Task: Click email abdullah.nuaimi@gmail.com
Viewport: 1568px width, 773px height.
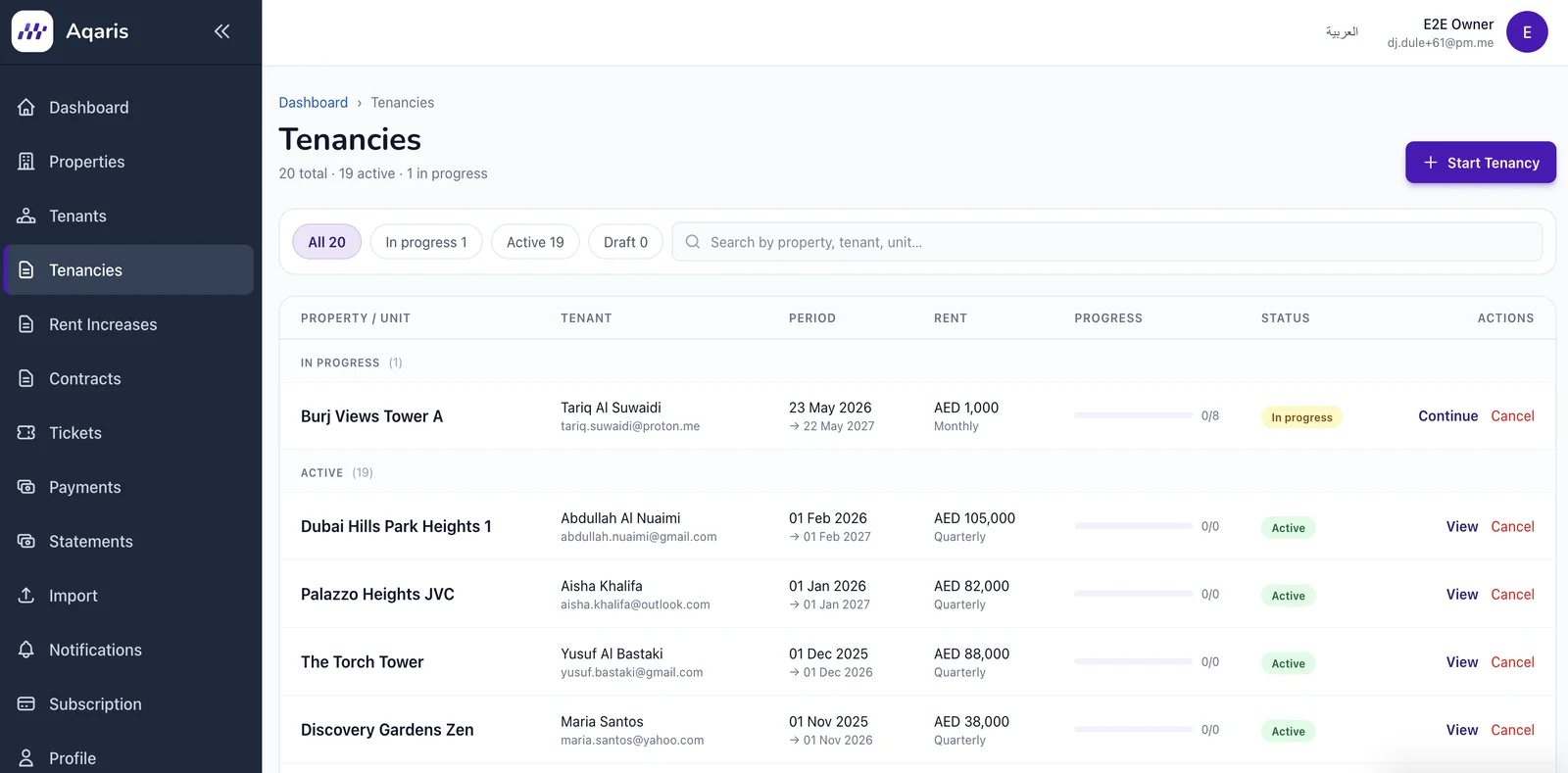Action: [x=639, y=537]
